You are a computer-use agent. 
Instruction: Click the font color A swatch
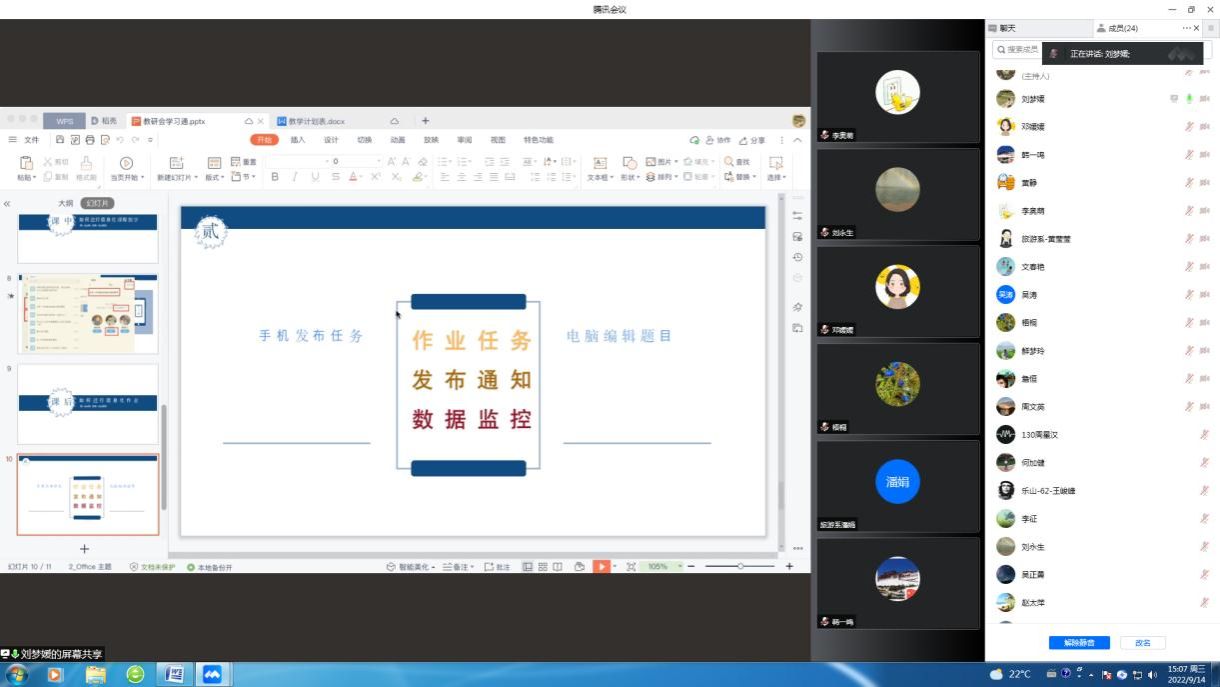tap(354, 177)
